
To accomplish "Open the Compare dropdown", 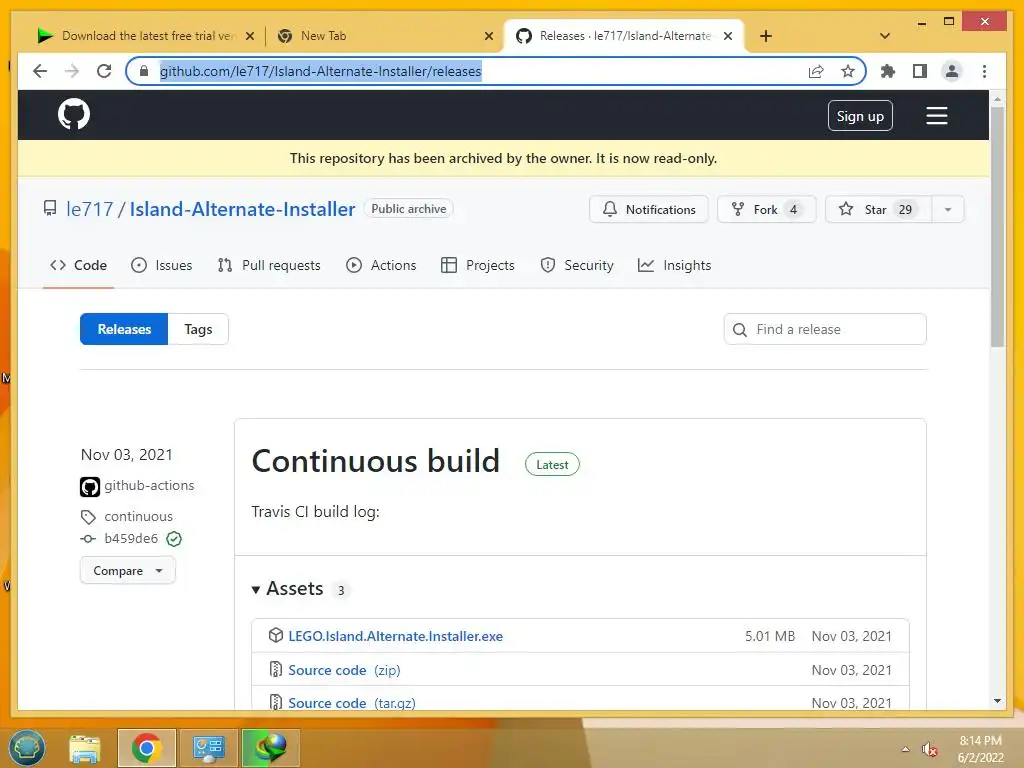I will 128,570.
